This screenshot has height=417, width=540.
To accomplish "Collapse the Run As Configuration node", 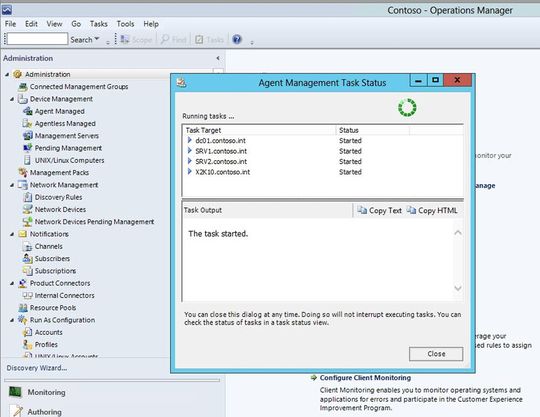I will coord(12,320).
